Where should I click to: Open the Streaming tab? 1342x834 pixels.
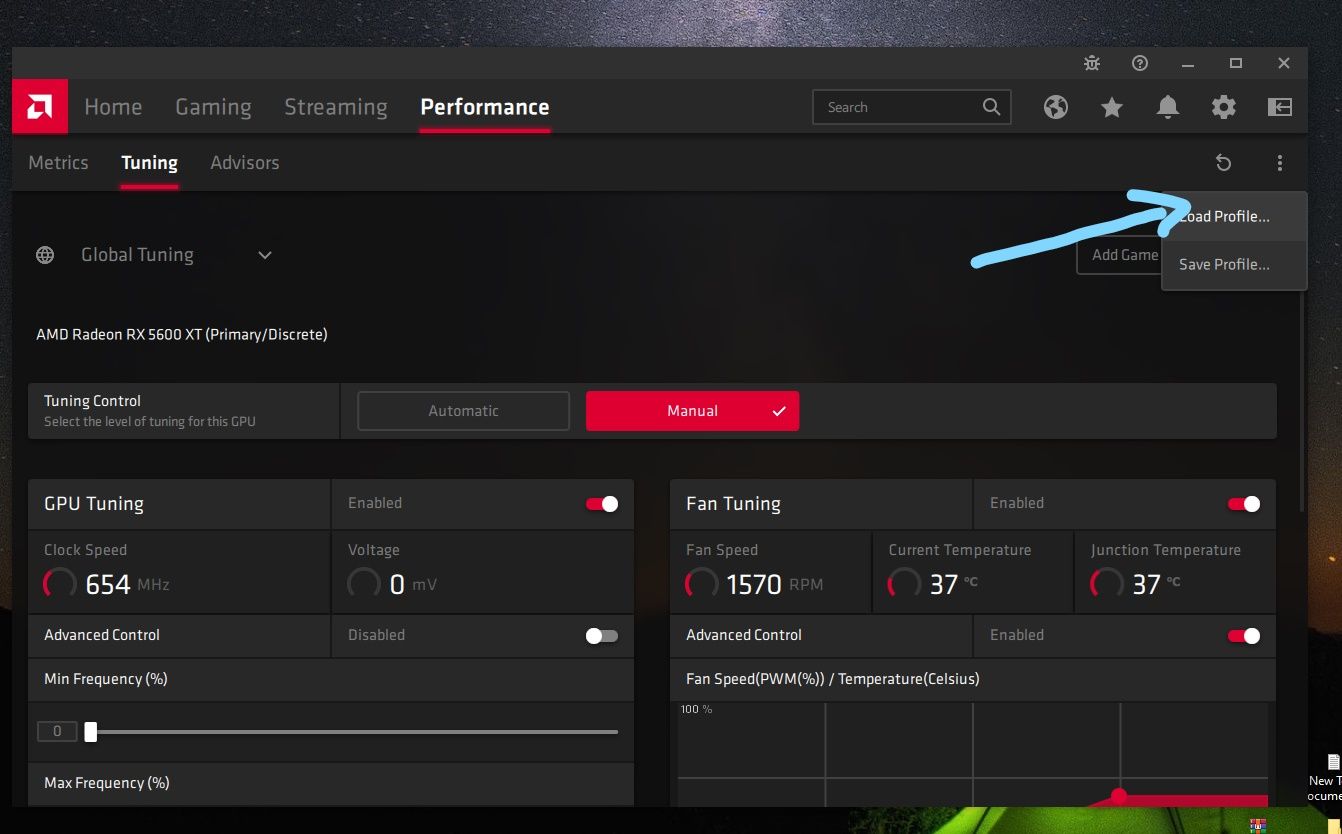pos(336,108)
